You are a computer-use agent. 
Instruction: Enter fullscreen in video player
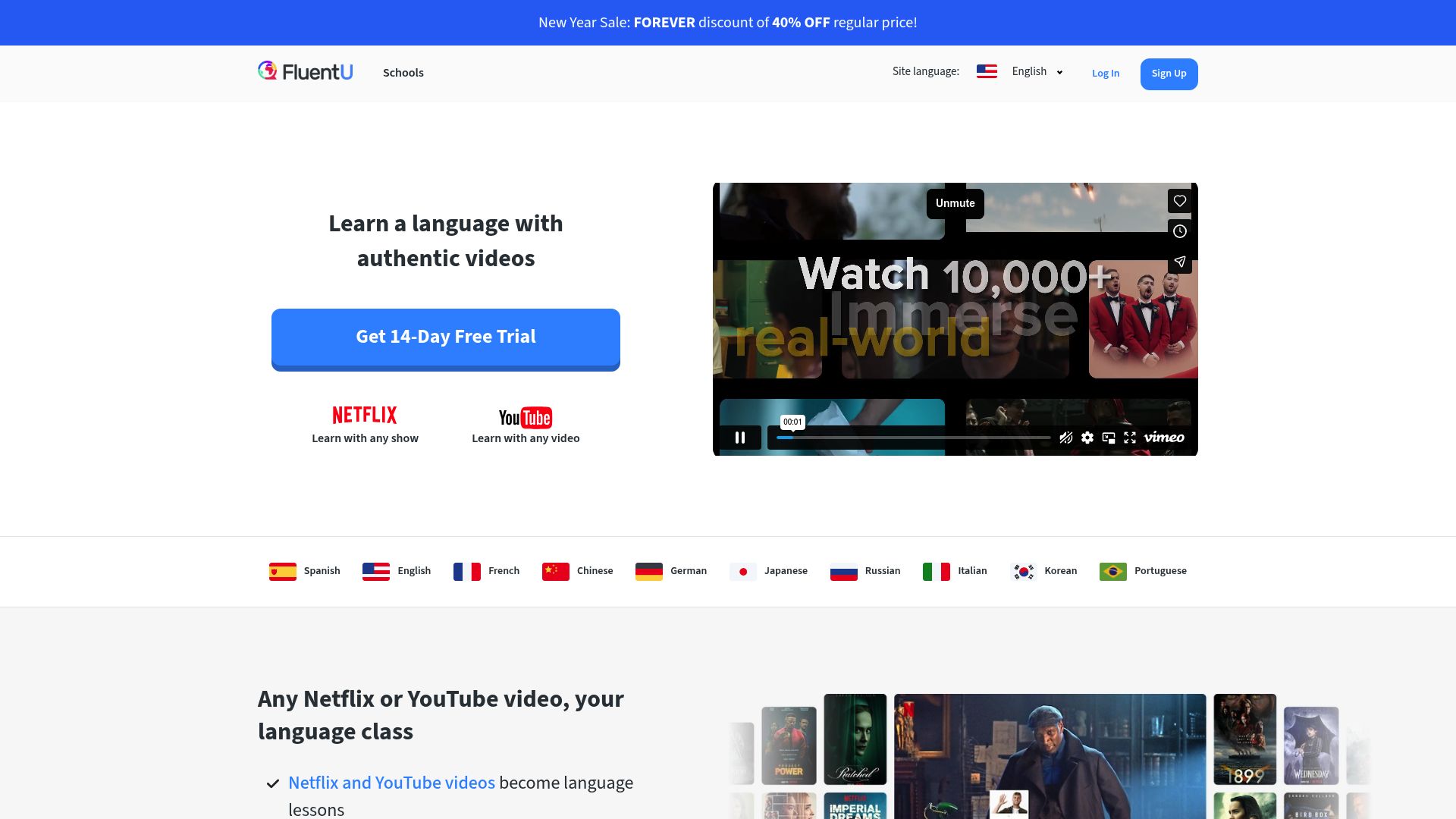[1130, 438]
